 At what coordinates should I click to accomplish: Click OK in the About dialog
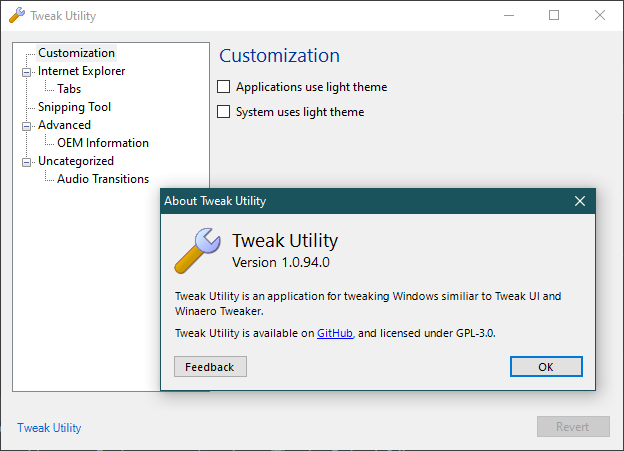click(546, 367)
